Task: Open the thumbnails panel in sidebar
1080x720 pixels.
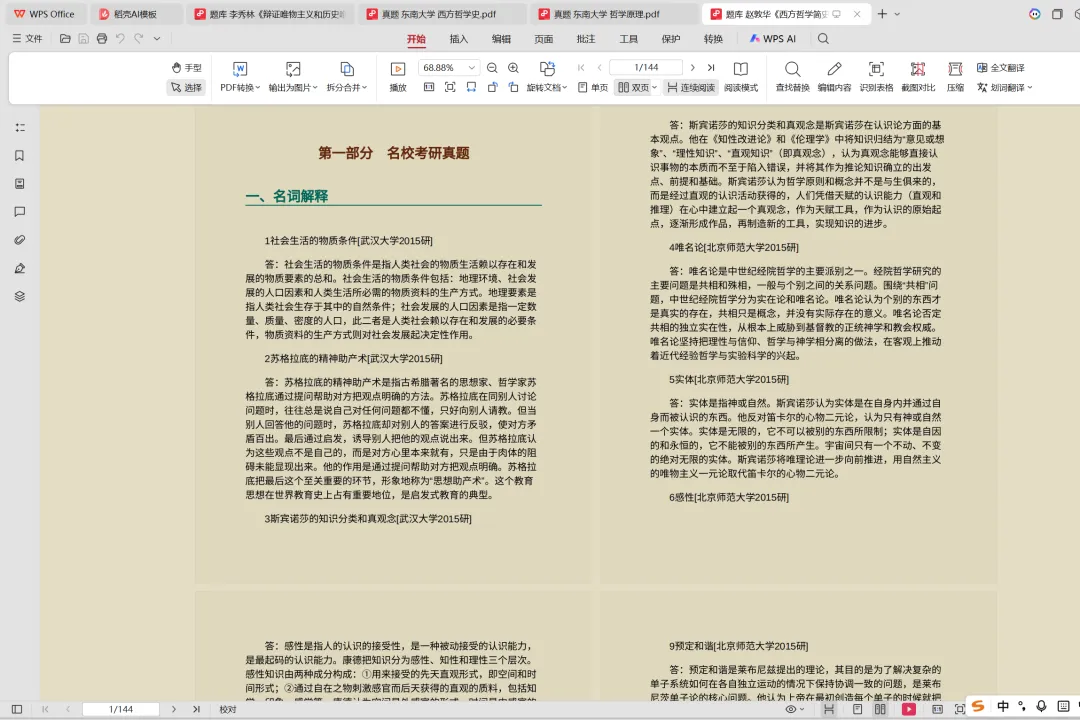Action: pyautogui.click(x=20, y=184)
